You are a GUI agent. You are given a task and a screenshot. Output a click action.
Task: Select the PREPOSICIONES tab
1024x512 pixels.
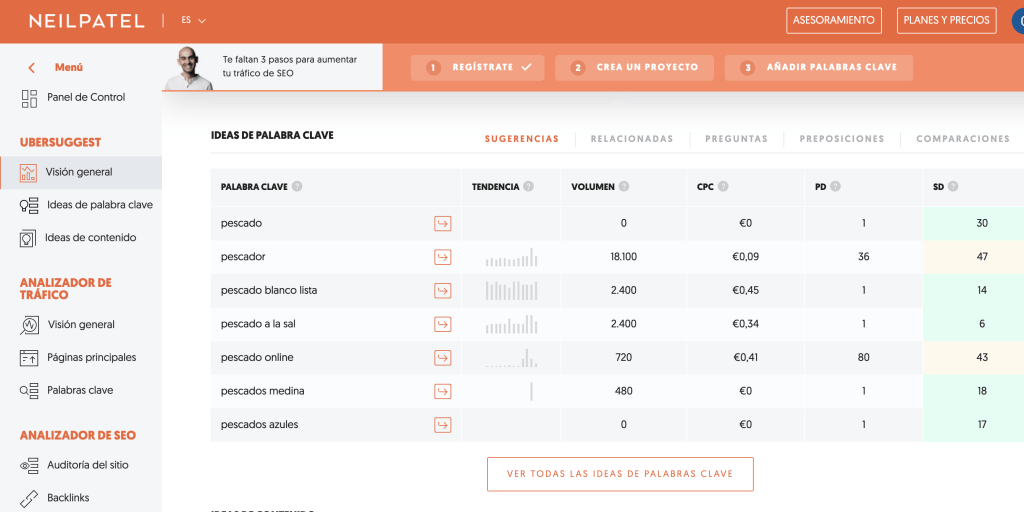tap(841, 139)
